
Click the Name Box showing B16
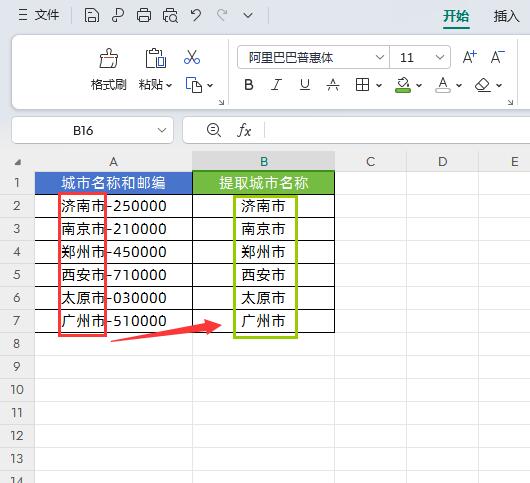[92, 130]
